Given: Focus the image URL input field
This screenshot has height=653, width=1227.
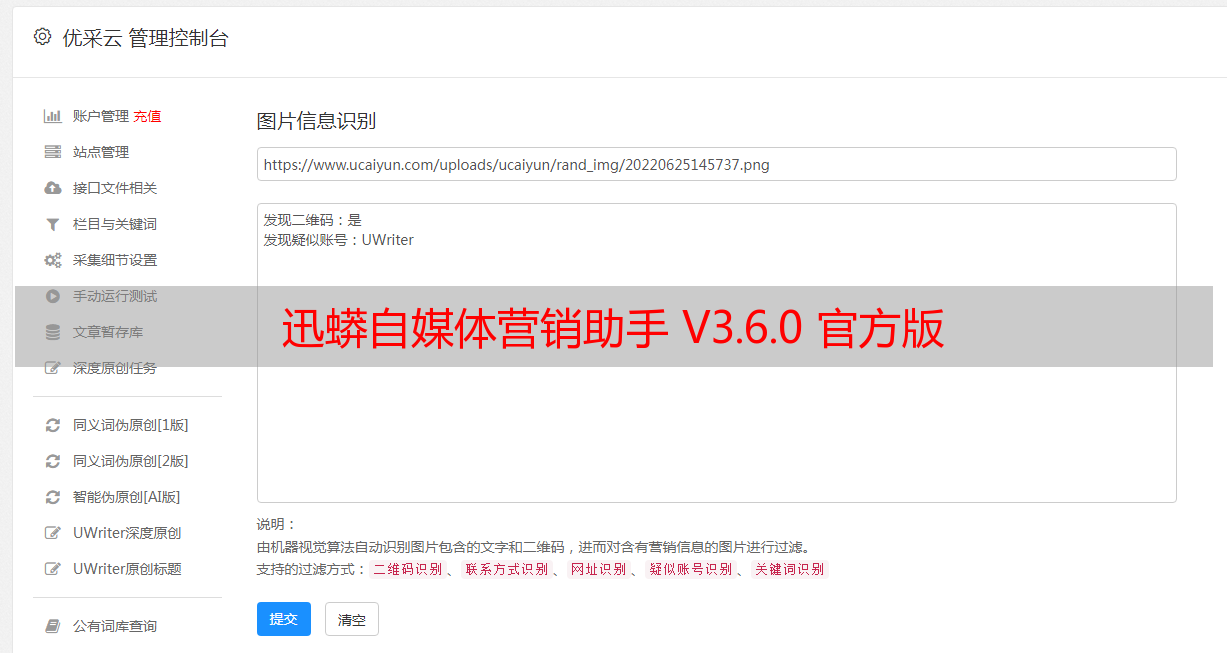Looking at the screenshot, I should tap(716, 164).
